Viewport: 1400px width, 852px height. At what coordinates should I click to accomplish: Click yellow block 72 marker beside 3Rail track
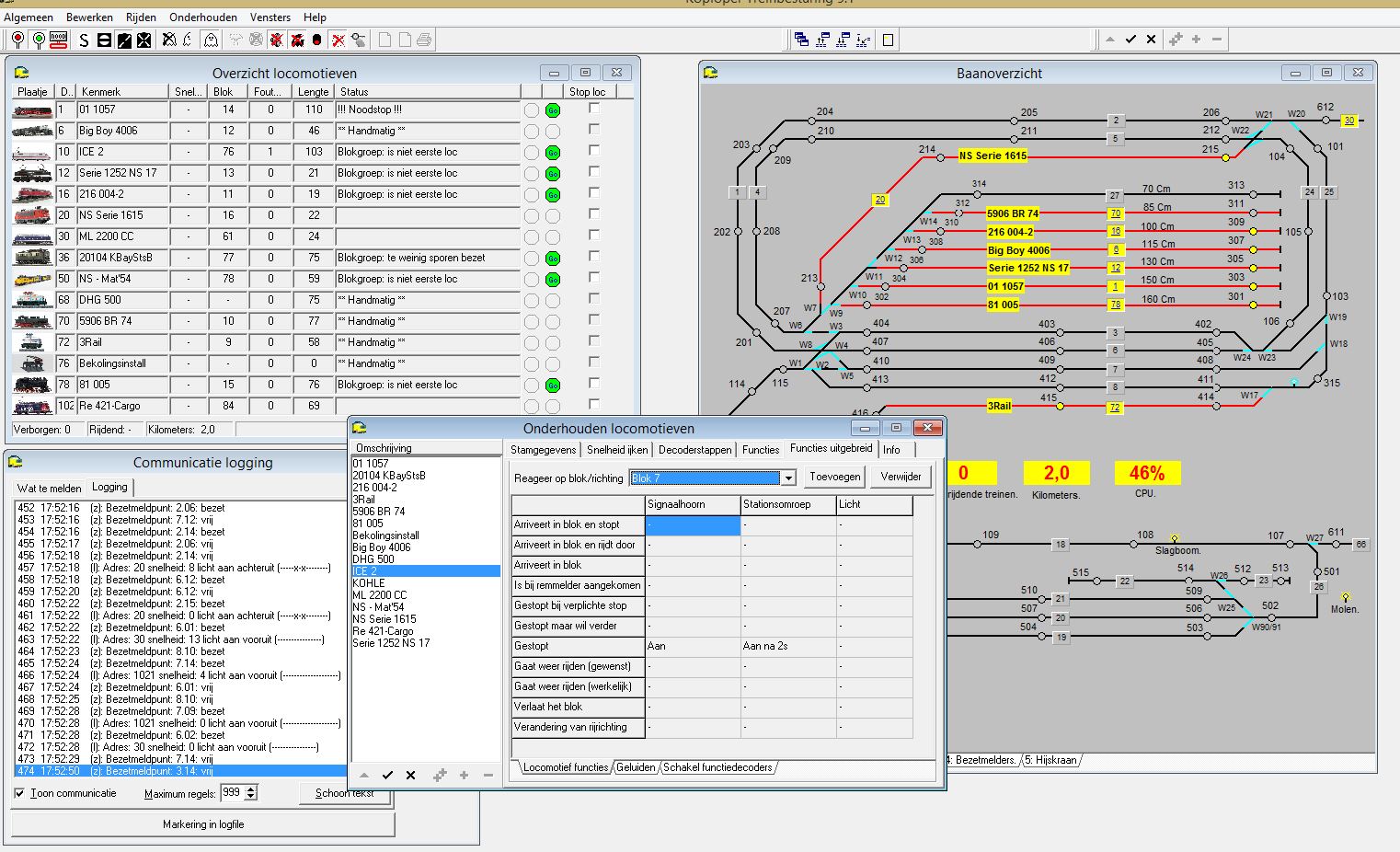click(1115, 408)
